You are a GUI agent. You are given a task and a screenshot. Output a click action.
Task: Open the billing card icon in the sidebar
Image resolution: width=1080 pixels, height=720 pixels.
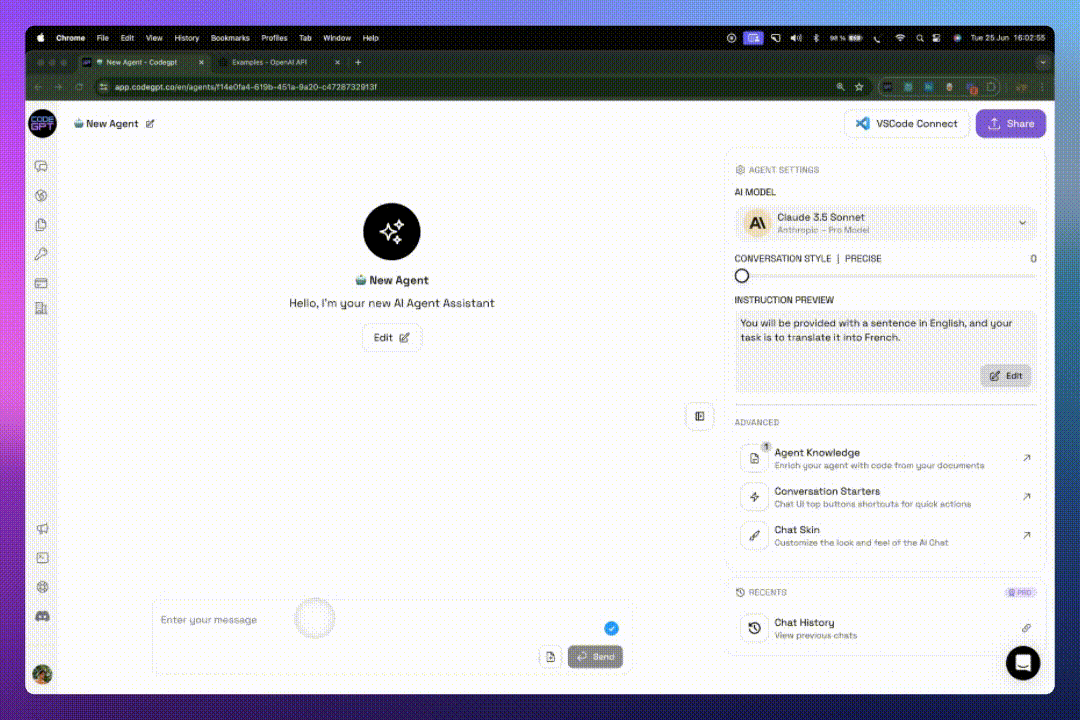click(41, 282)
